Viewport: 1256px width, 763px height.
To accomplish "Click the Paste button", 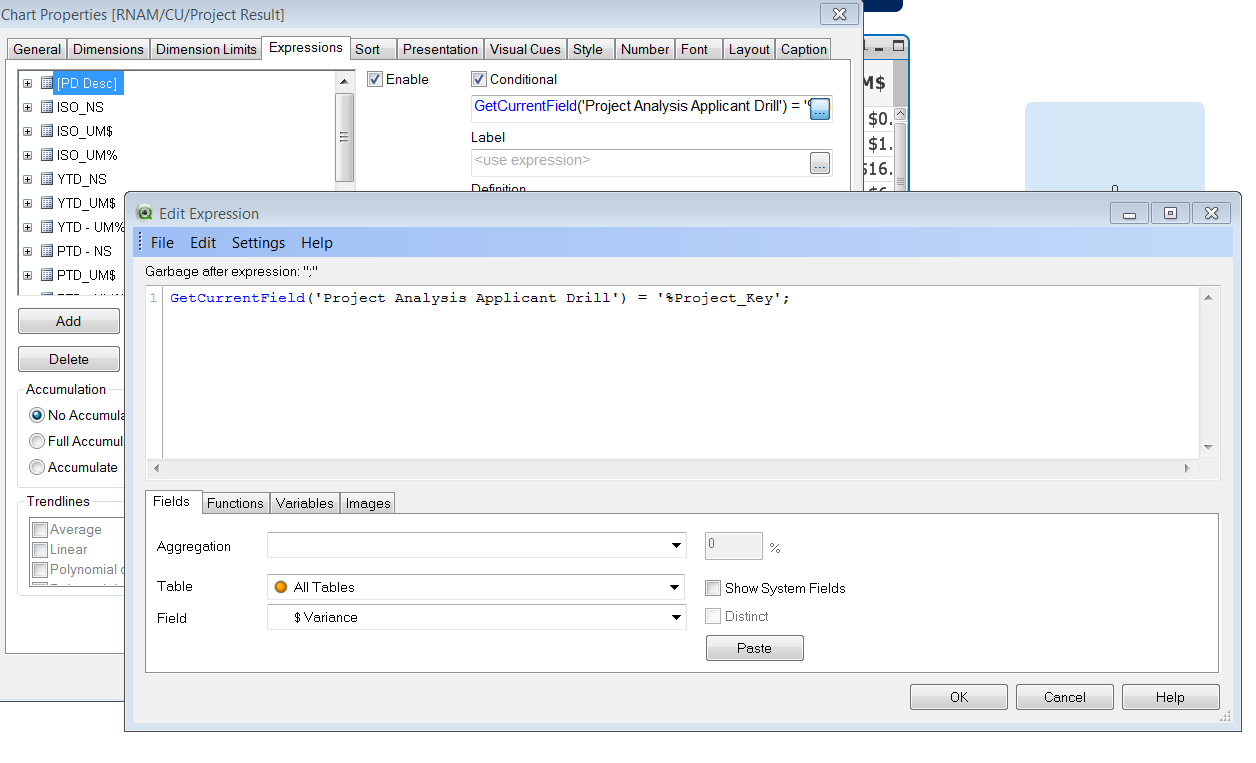I will (755, 648).
